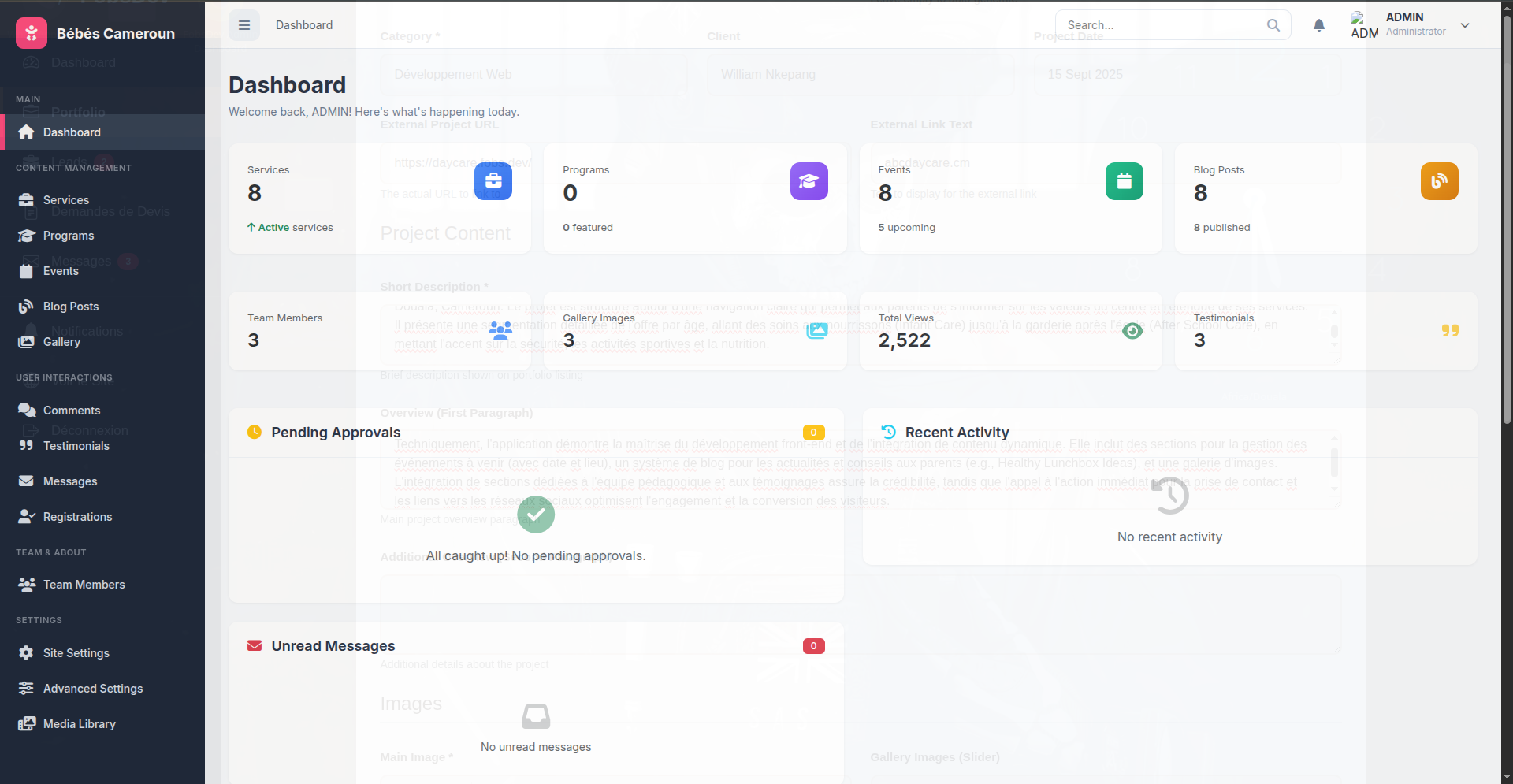Click the Bébés Cameroun logo icon

(32, 33)
